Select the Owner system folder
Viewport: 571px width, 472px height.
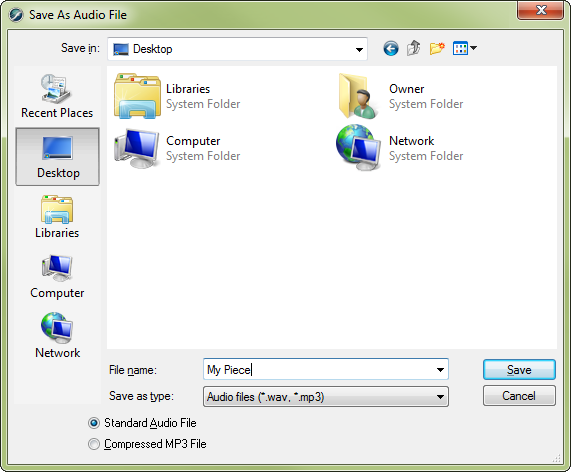(x=400, y=96)
